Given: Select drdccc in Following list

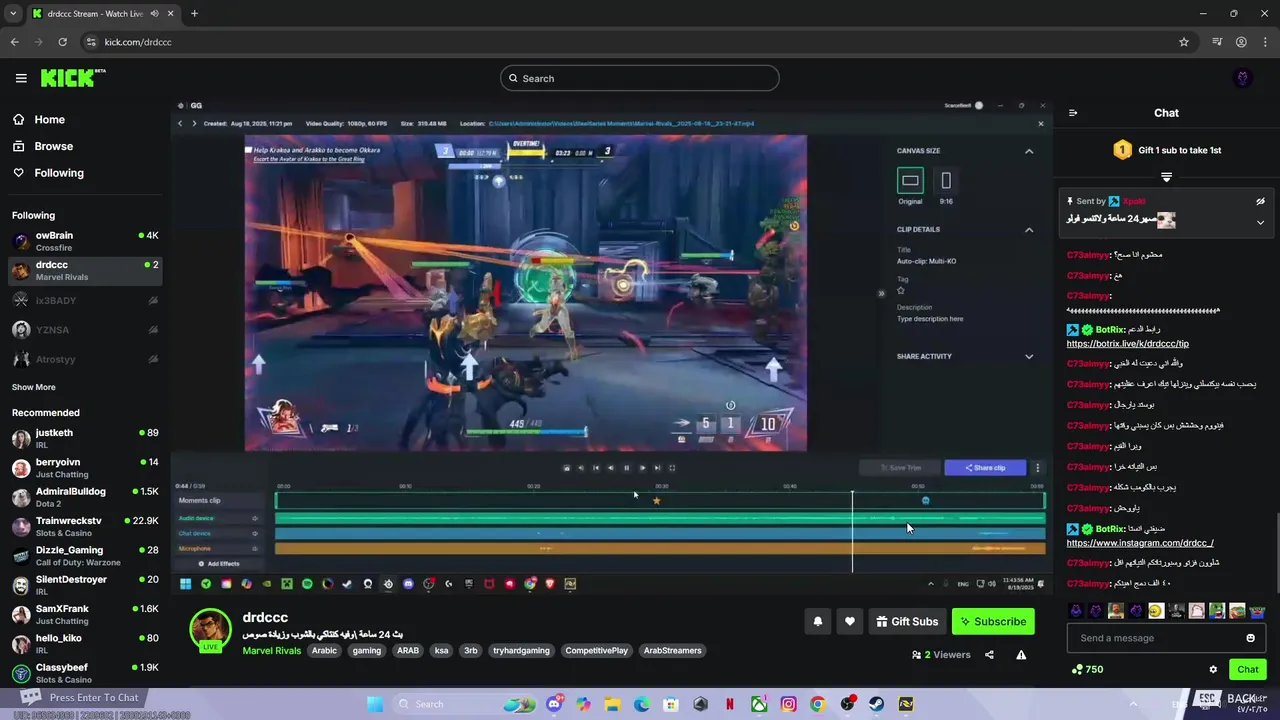Looking at the screenshot, I should coord(85,270).
